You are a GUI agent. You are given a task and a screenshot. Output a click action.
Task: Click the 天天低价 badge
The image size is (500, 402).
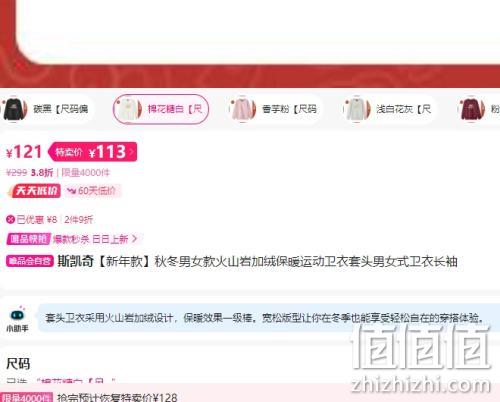[x=34, y=191]
